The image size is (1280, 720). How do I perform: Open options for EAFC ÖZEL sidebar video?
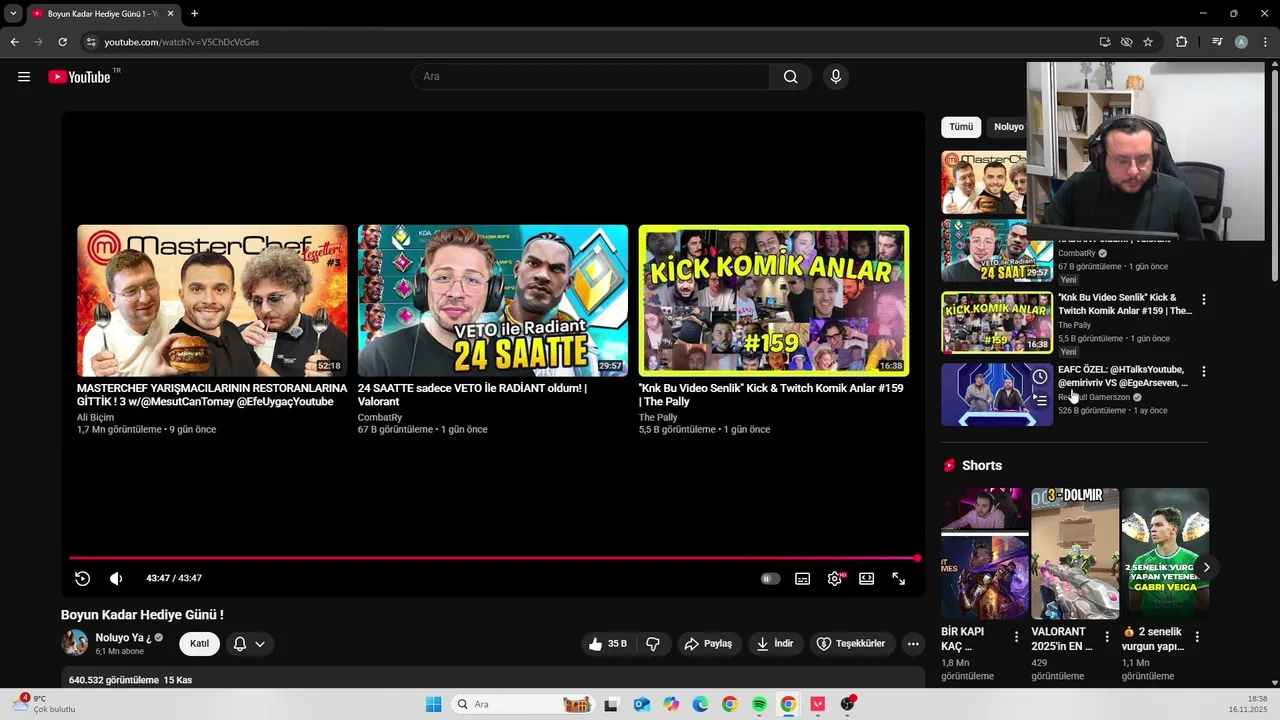pyautogui.click(x=1203, y=371)
